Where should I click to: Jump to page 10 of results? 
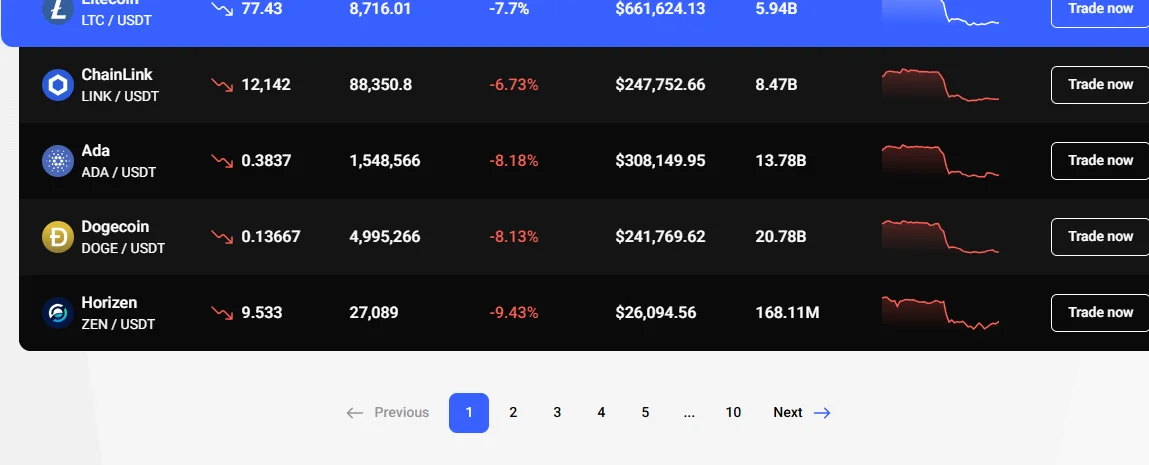click(x=733, y=413)
